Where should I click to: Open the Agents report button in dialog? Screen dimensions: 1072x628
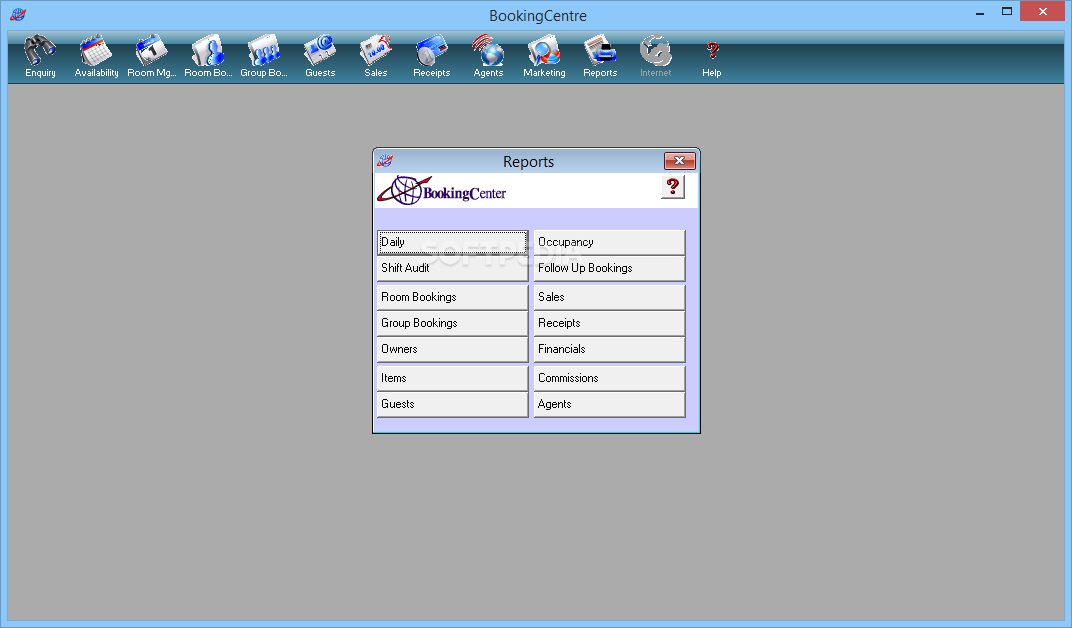[x=609, y=404]
